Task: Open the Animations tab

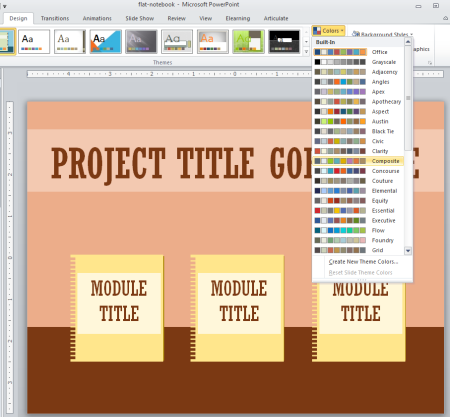Action: tap(97, 18)
